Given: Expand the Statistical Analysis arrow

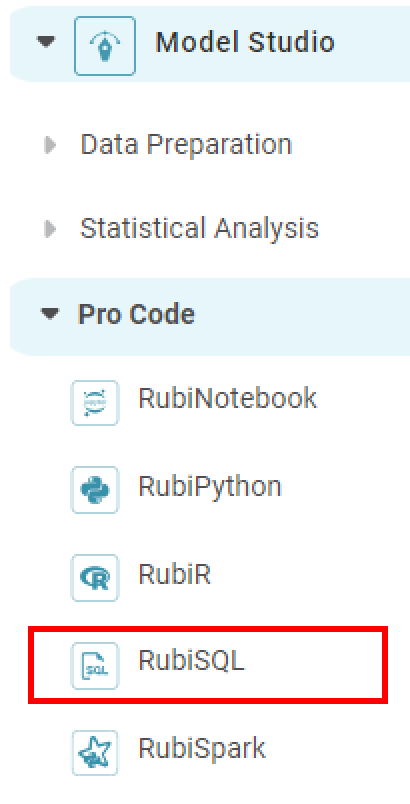Looking at the screenshot, I should [50, 229].
